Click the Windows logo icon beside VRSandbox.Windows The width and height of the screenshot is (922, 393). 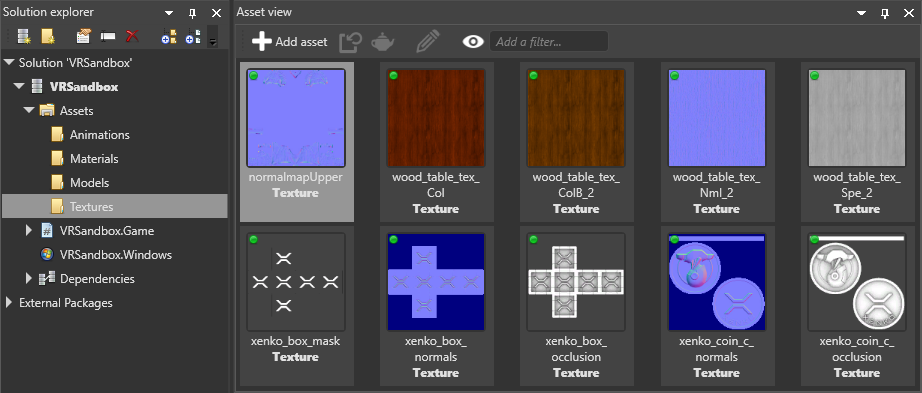[x=47, y=255]
